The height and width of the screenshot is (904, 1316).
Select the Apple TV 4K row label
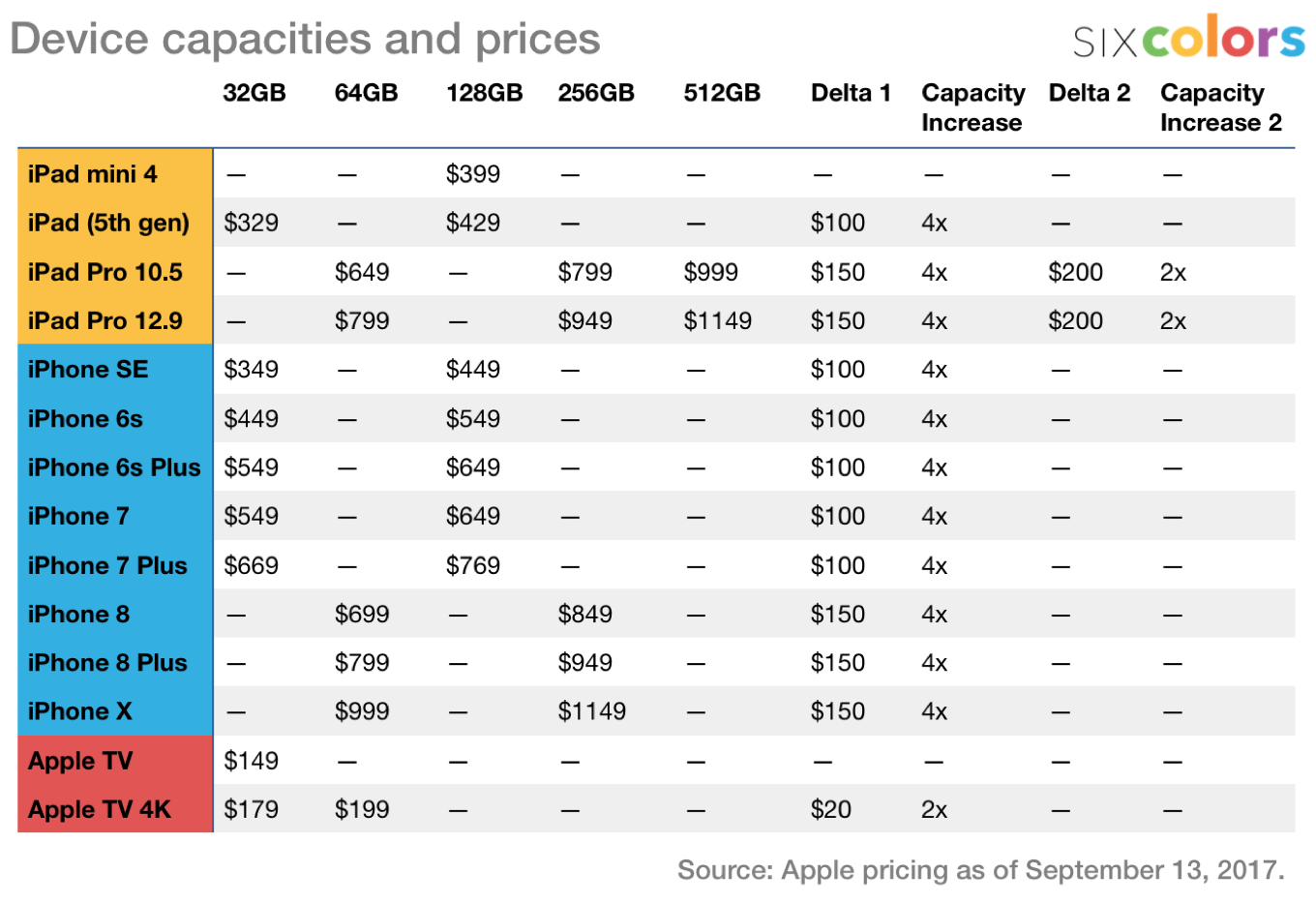[x=100, y=809]
